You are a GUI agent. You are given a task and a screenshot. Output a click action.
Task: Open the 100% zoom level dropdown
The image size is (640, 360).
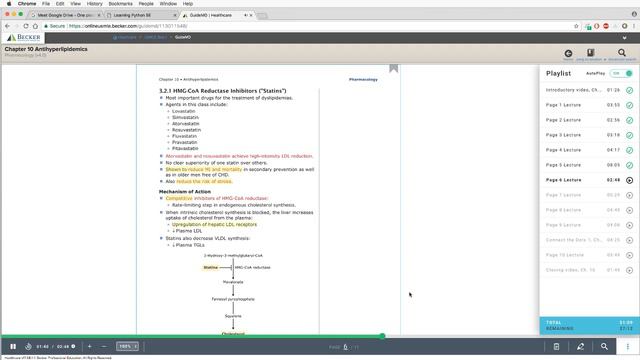point(127,347)
